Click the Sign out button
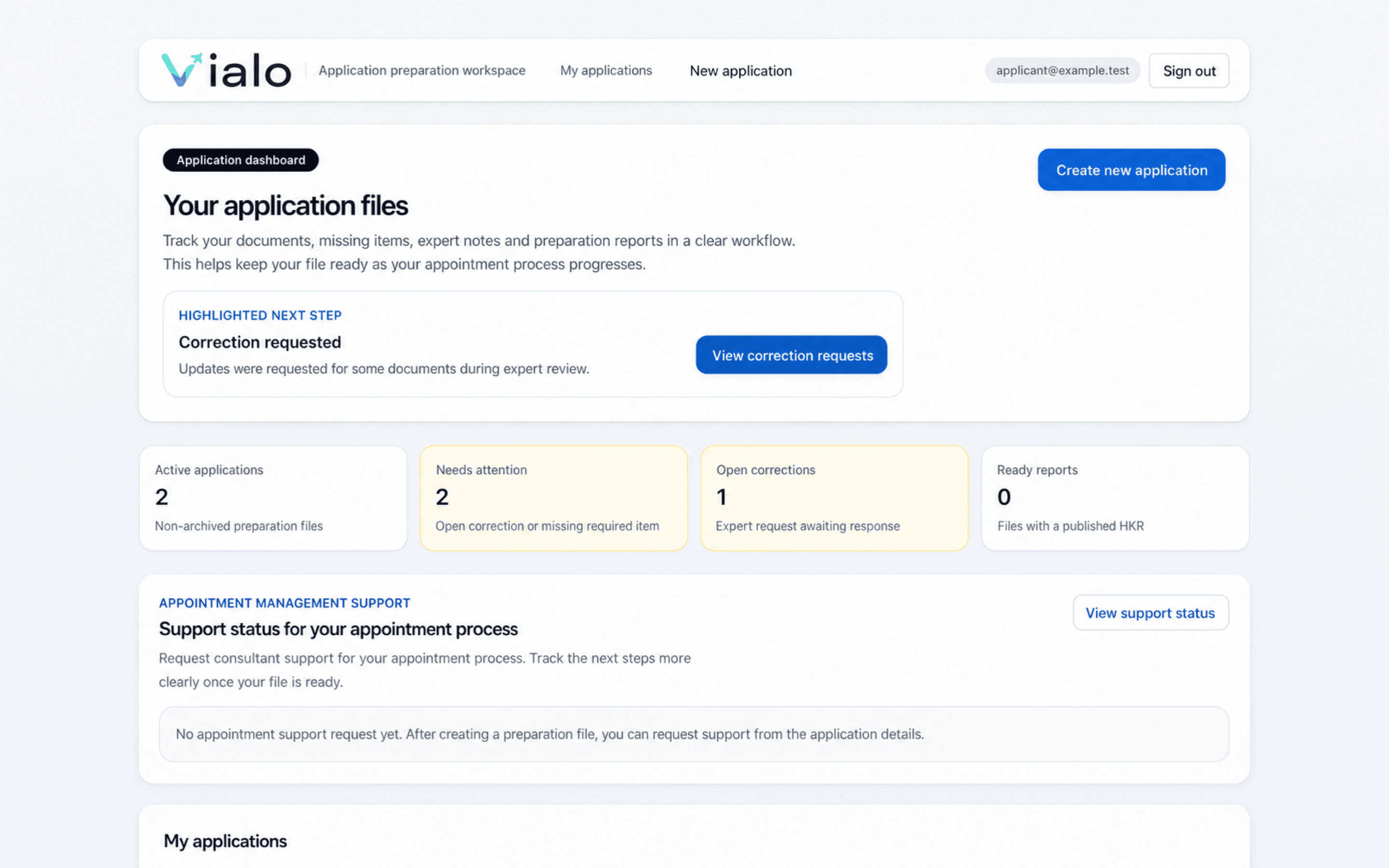Viewport: 1389px width, 868px height. point(1189,70)
